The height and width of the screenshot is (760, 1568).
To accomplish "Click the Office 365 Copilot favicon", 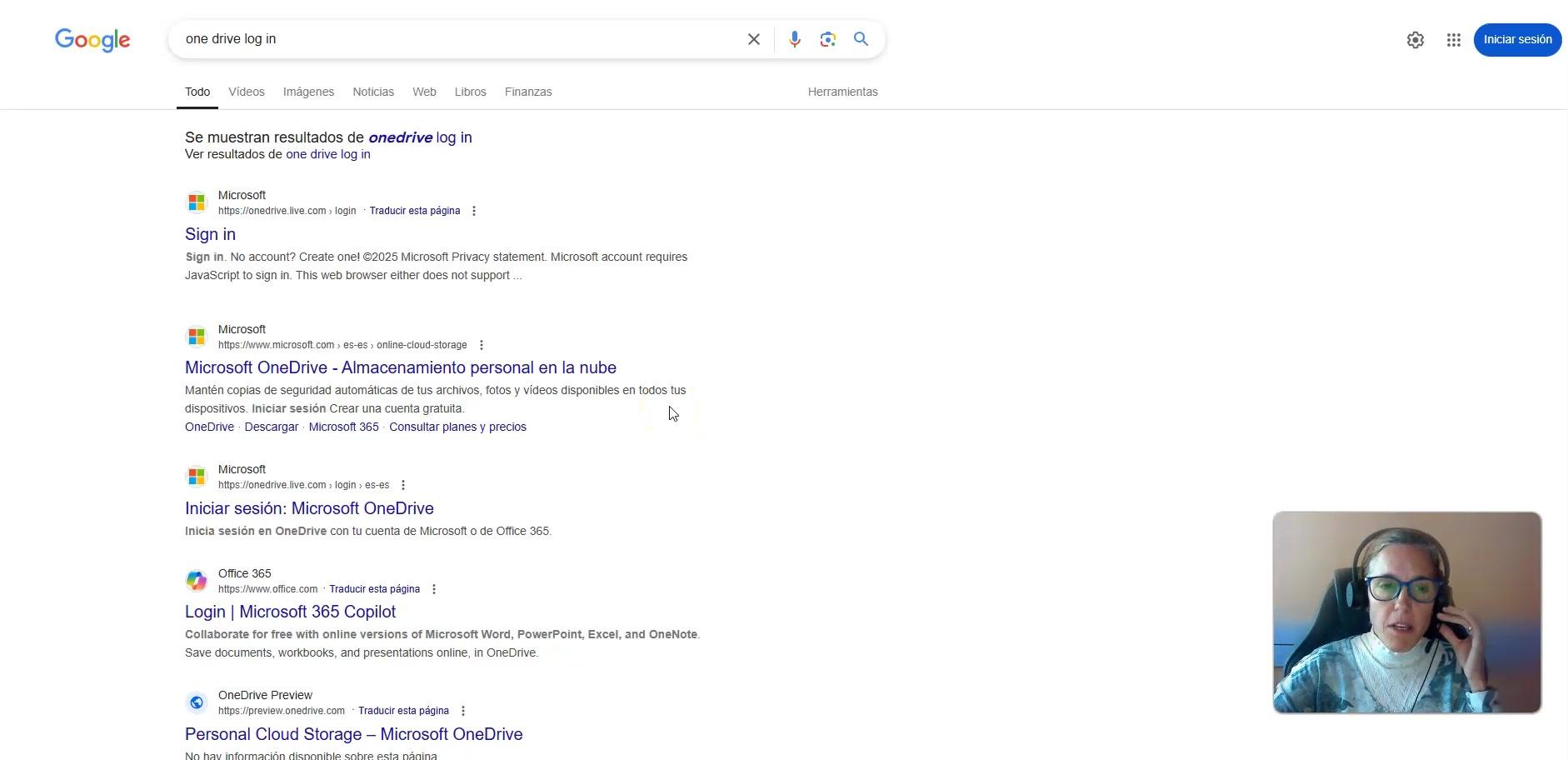I will 197,581.
